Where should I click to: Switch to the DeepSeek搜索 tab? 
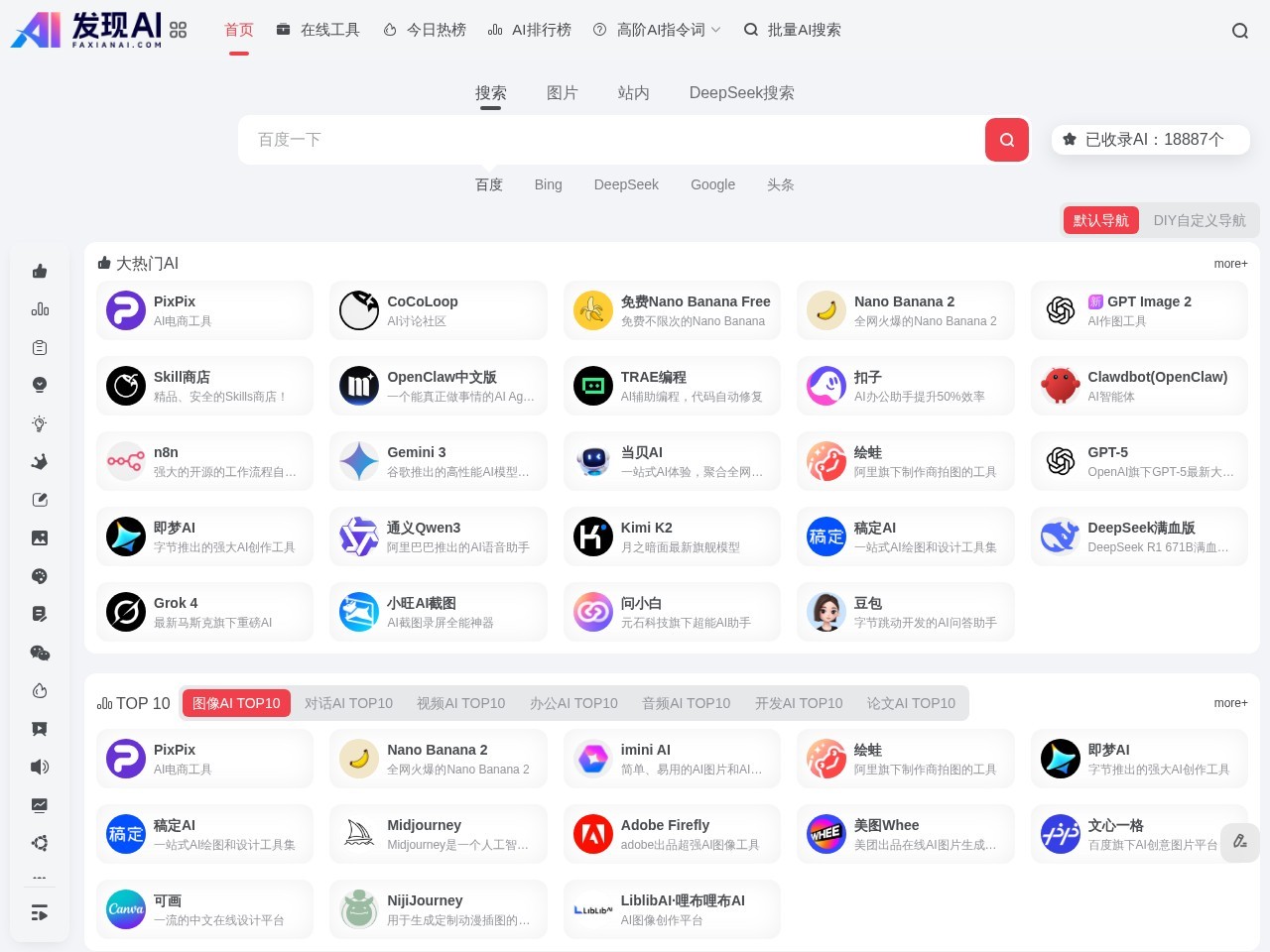(742, 92)
